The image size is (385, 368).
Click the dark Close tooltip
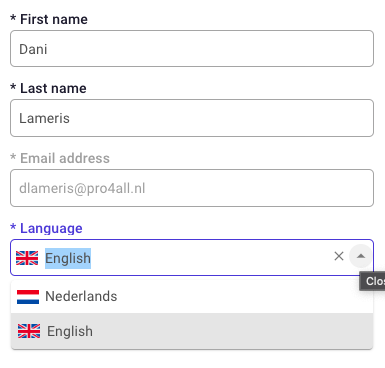tap(372, 281)
